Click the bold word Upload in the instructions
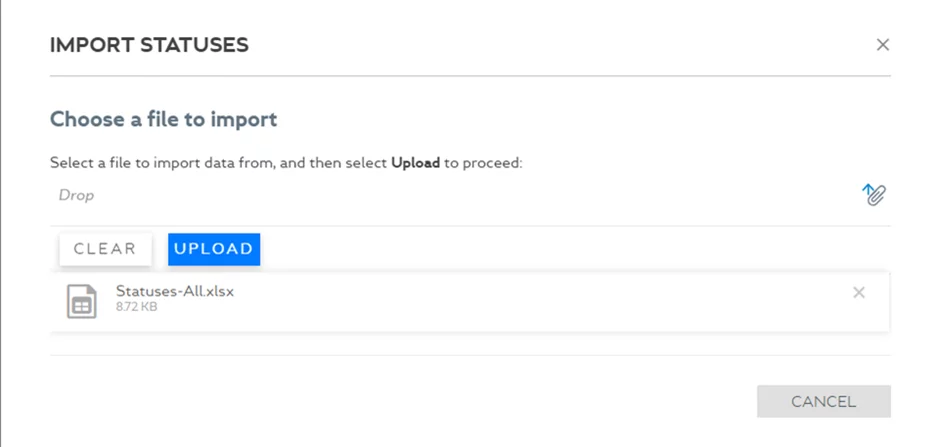Viewport: 940px width, 447px height. pos(415,162)
